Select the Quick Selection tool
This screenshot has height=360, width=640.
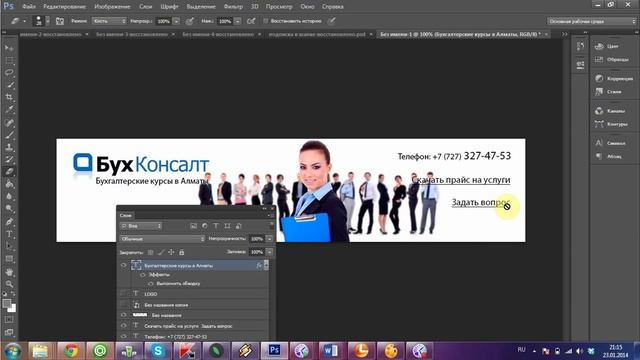pos(9,85)
